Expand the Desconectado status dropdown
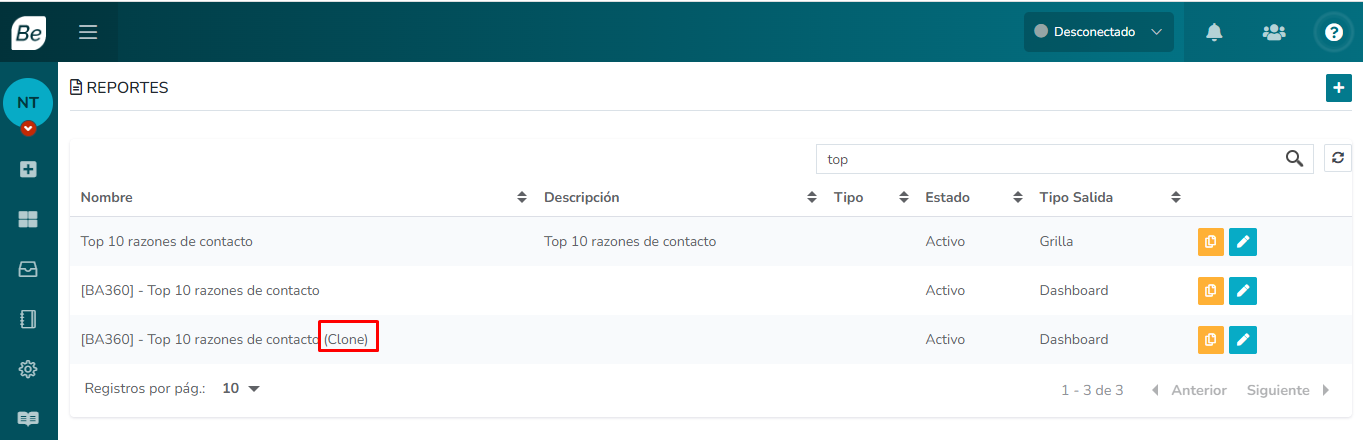This screenshot has width=1363, height=440. [x=1098, y=32]
